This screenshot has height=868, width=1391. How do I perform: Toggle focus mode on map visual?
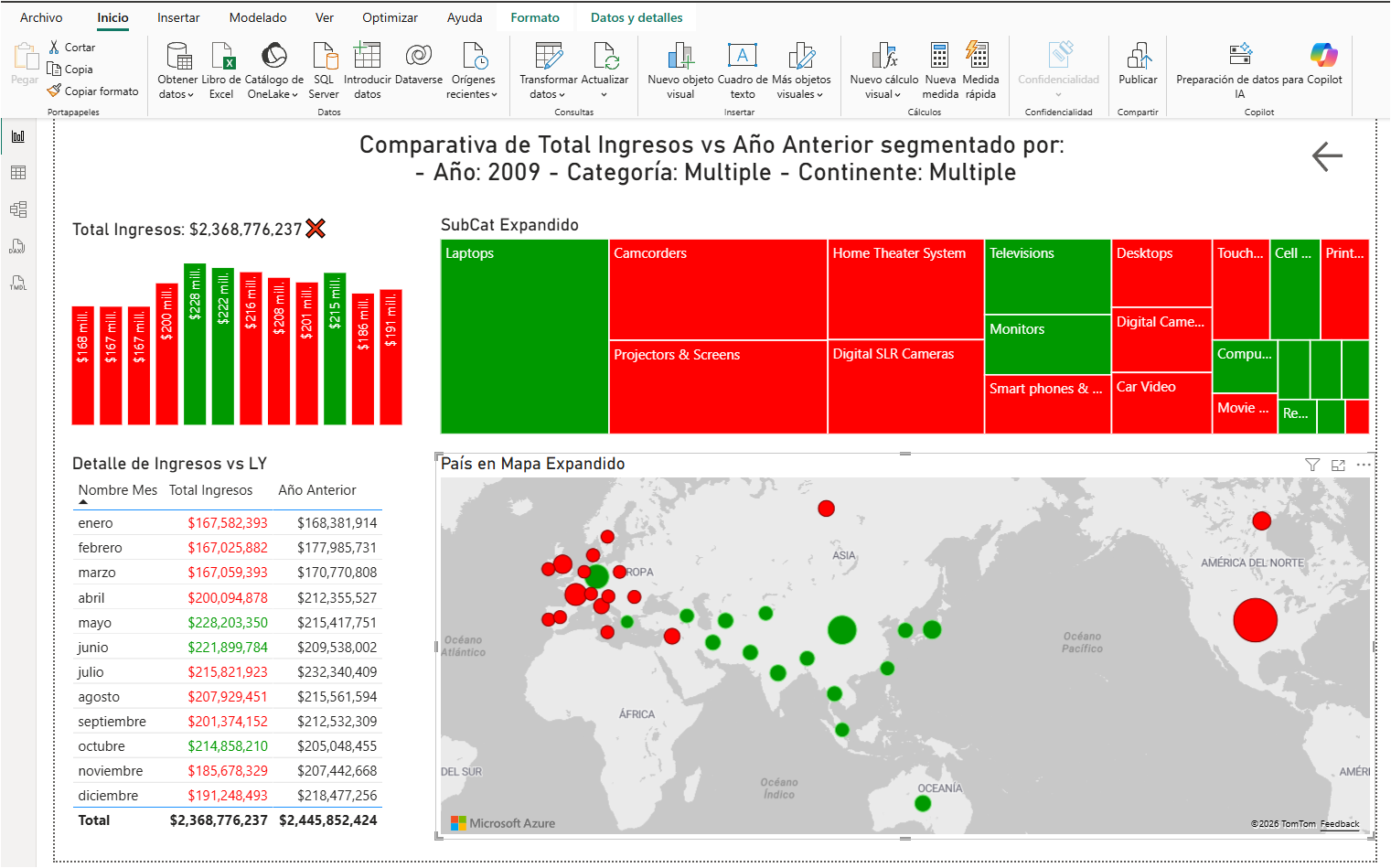point(1338,465)
